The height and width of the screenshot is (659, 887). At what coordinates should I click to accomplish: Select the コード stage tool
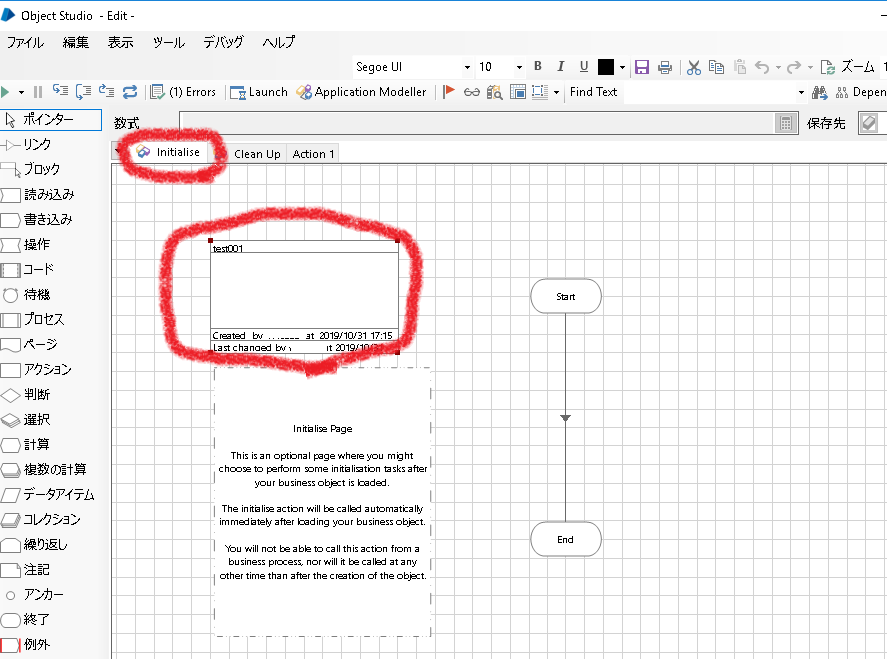pos(28,269)
